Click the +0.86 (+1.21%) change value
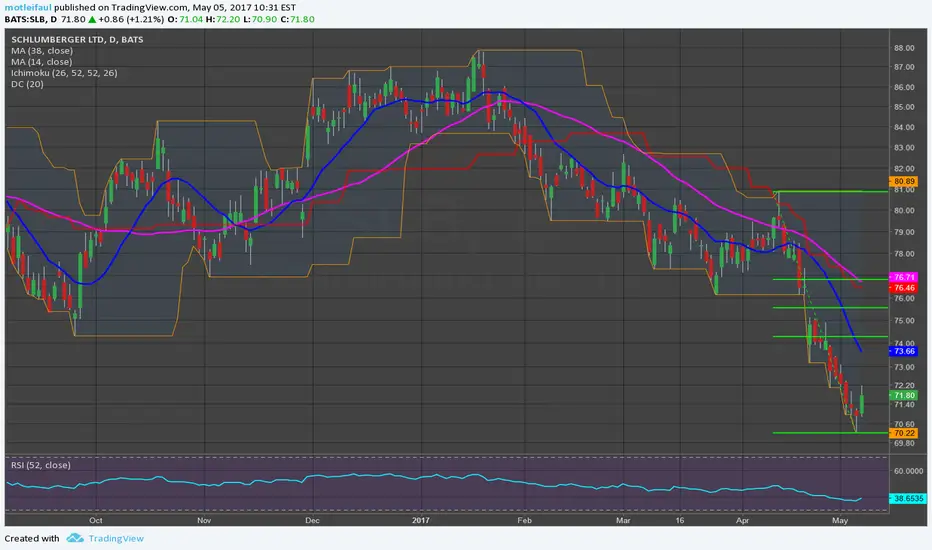 [131, 19]
